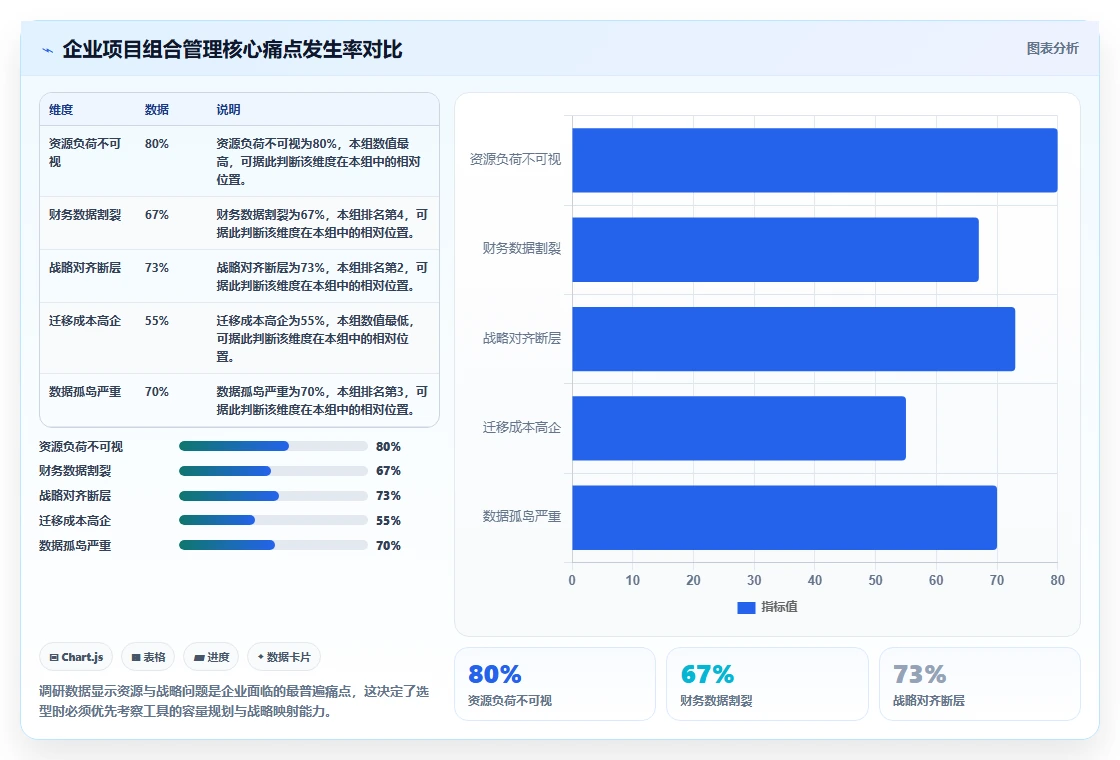The width and height of the screenshot is (1120, 760).
Task: Click the 战略对齐断层 progress bar
Action: [273, 496]
